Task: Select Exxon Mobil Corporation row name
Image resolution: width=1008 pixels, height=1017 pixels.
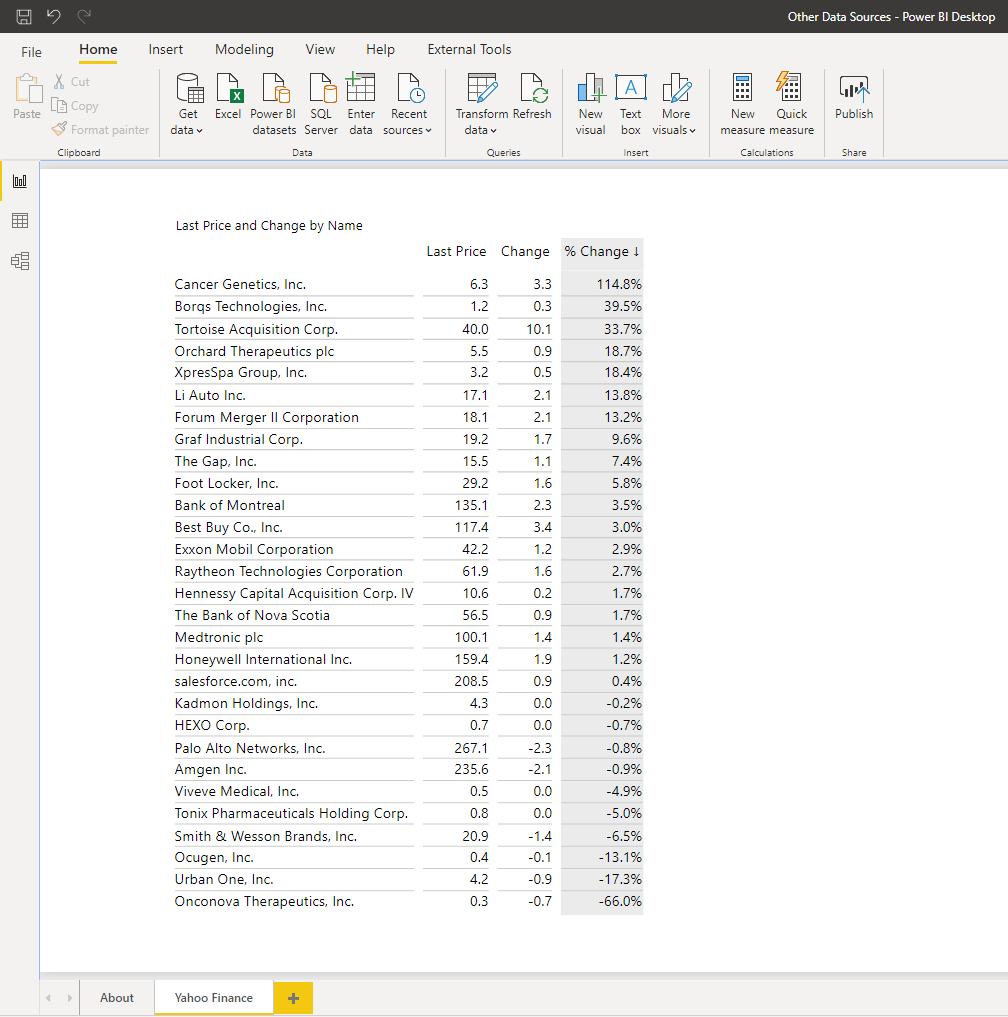Action: click(254, 549)
